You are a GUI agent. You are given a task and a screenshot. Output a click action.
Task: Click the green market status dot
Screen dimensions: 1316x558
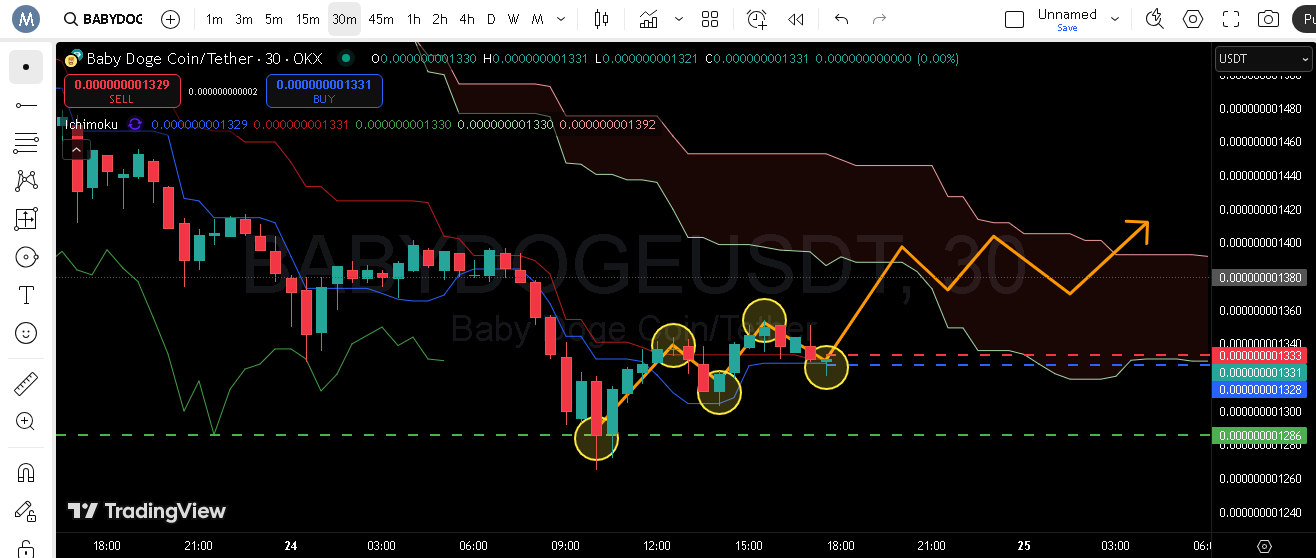(346, 59)
